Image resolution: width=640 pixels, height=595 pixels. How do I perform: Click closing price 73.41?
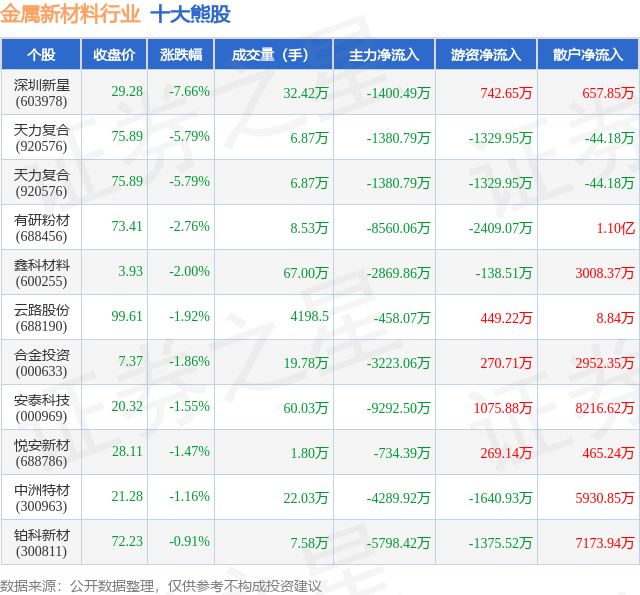127,226
